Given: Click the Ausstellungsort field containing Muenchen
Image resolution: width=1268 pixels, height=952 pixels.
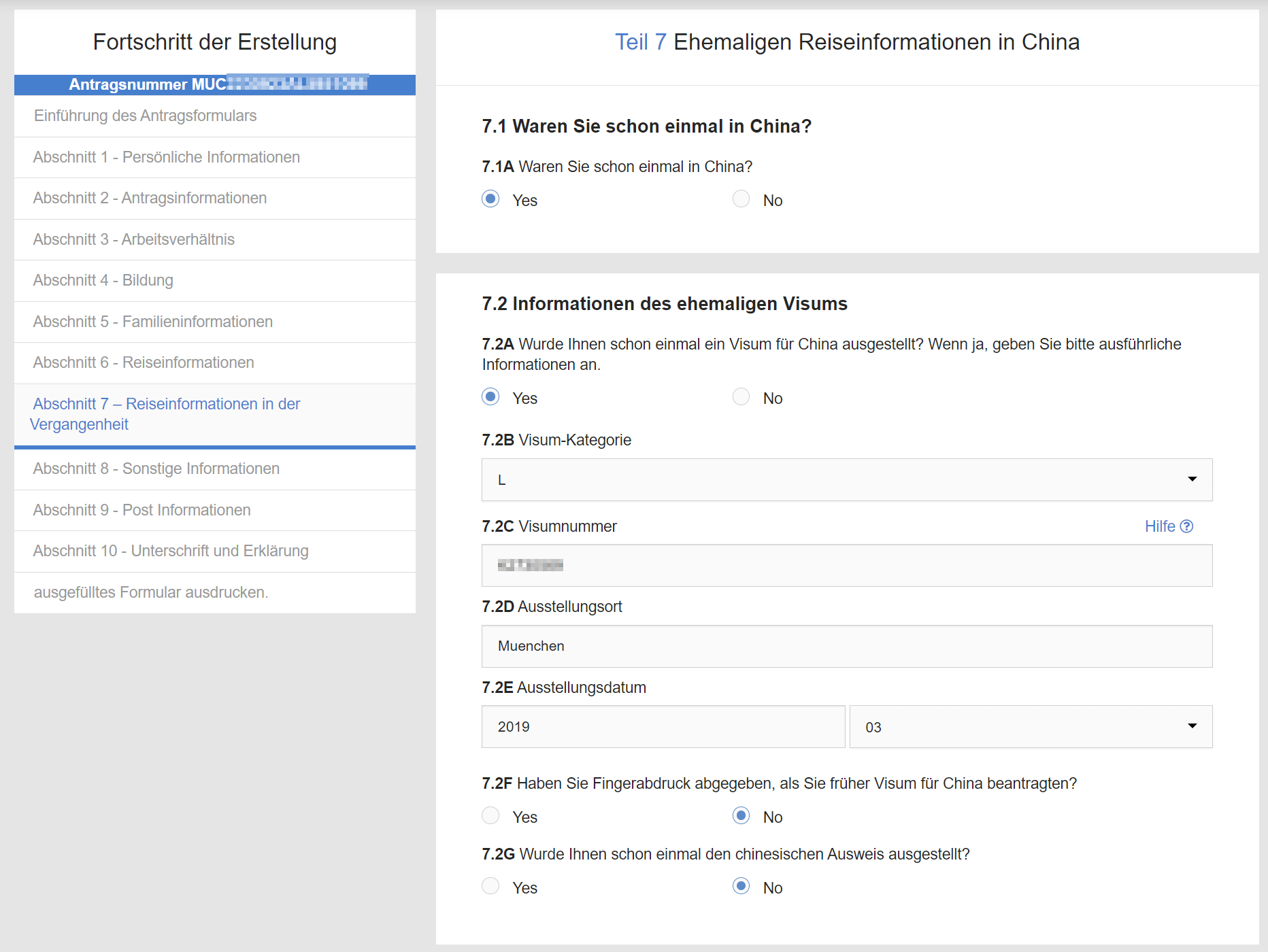Looking at the screenshot, I should tap(846, 646).
